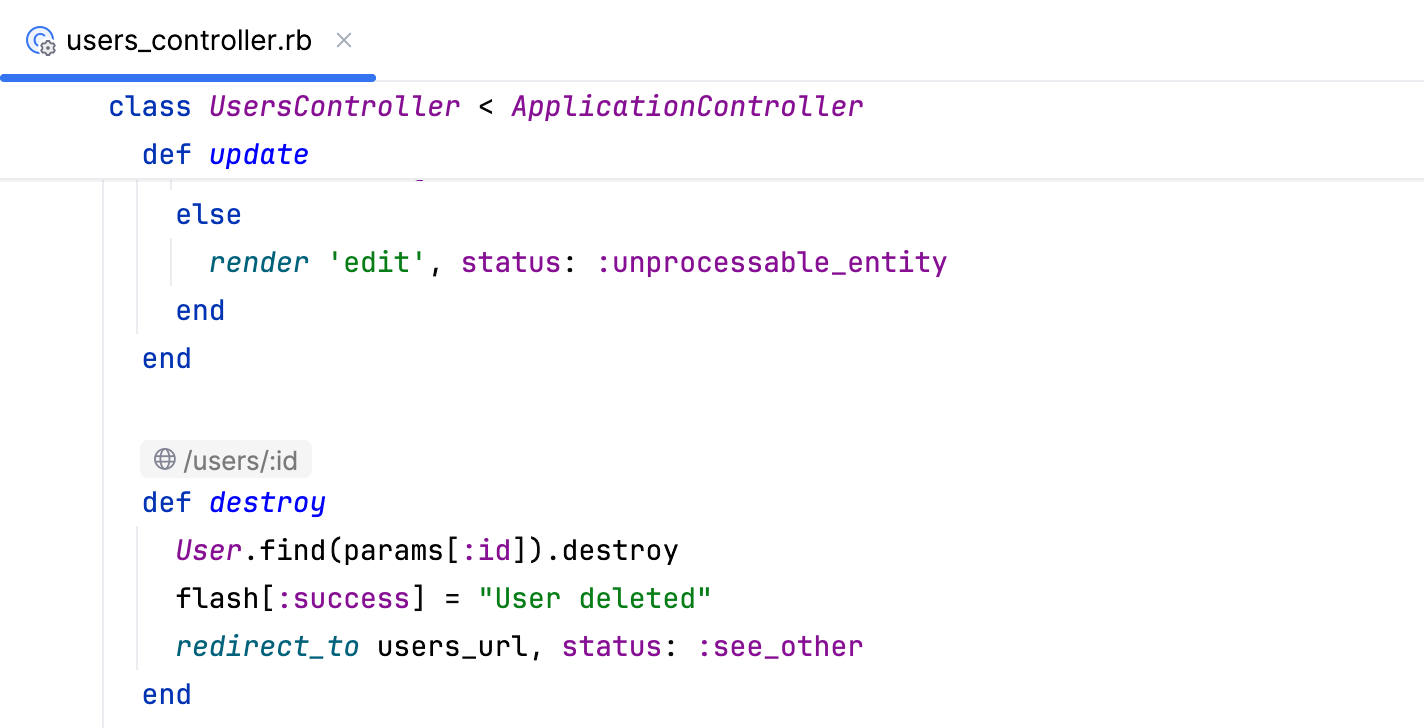Viewport: 1424px width, 728px height.
Task: Click the Rails controller icon on the editor tab
Action: (40, 41)
